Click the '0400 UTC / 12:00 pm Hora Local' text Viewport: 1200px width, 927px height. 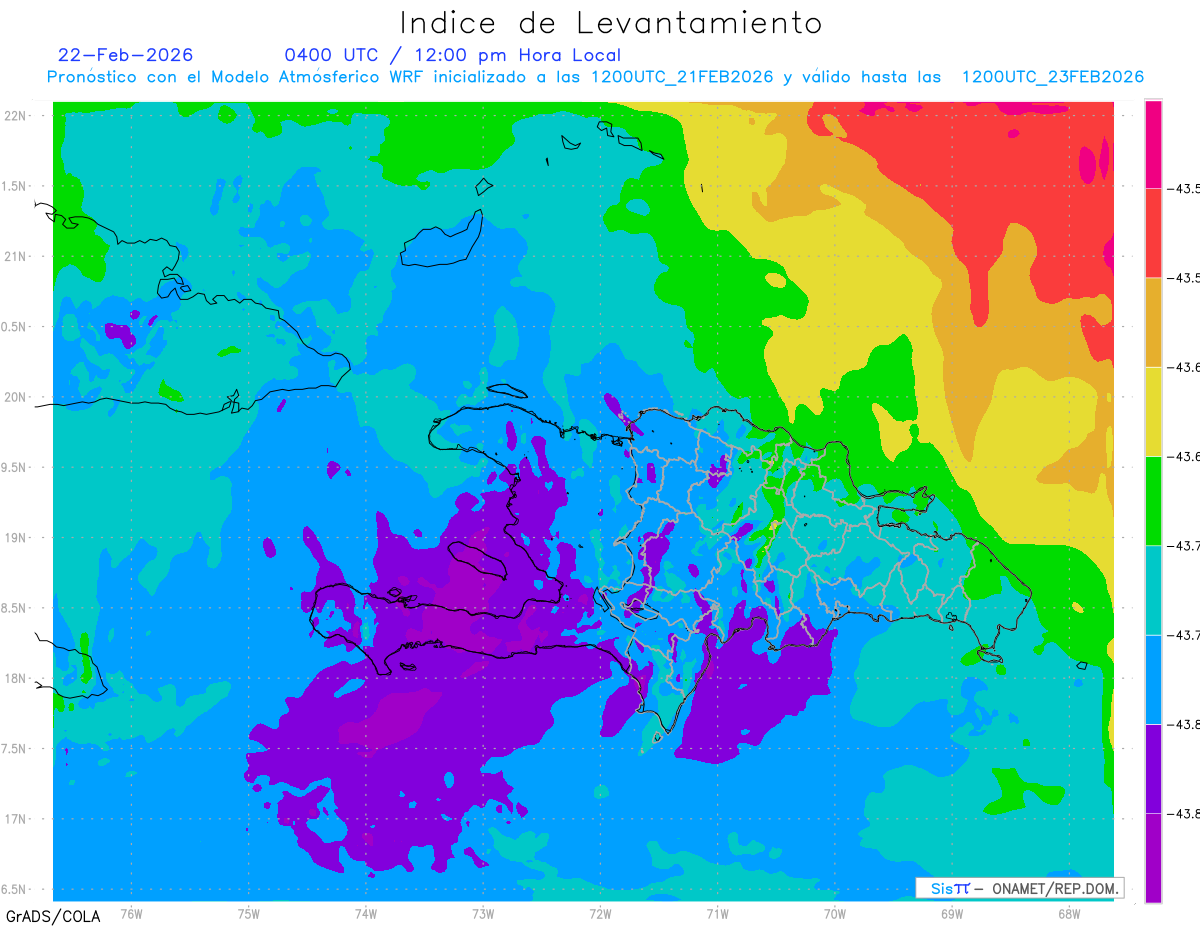453,55
